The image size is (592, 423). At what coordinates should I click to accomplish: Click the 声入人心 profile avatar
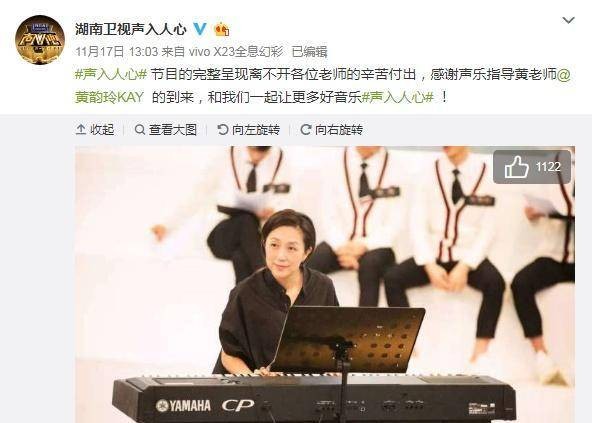[x=40, y=40]
